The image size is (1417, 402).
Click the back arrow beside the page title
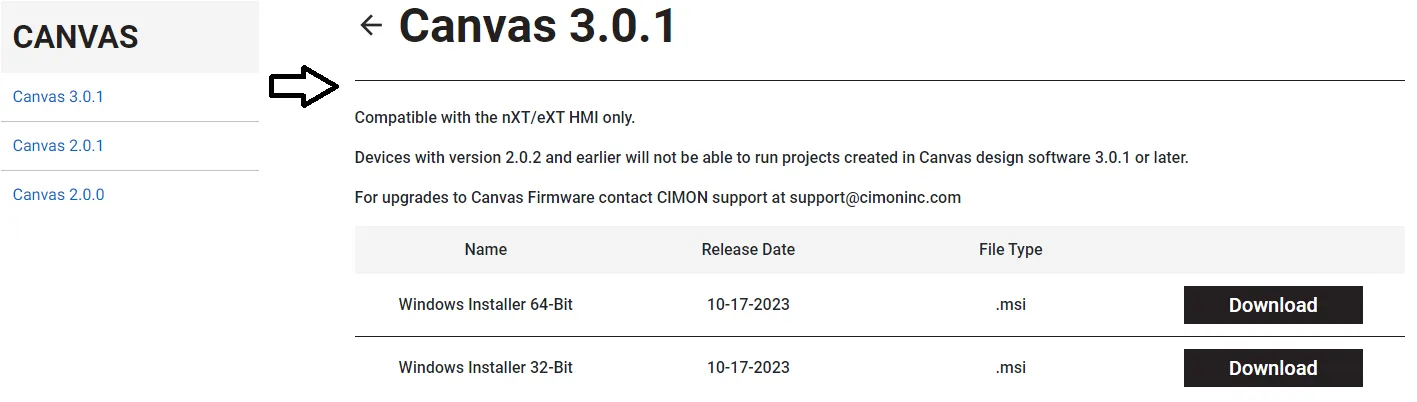point(371,26)
